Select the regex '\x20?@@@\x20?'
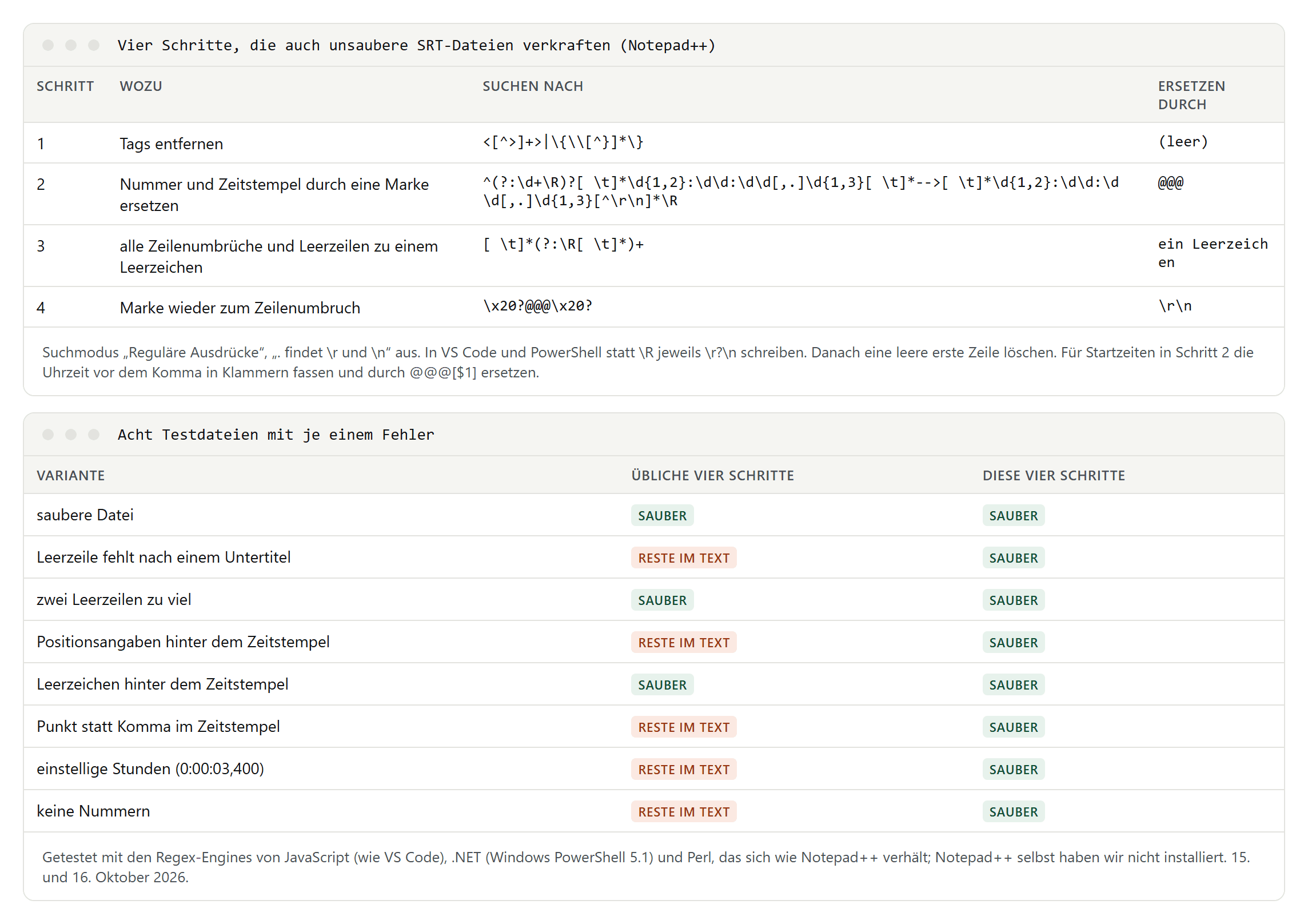The height and width of the screenshot is (924, 1308). pyautogui.click(x=537, y=306)
